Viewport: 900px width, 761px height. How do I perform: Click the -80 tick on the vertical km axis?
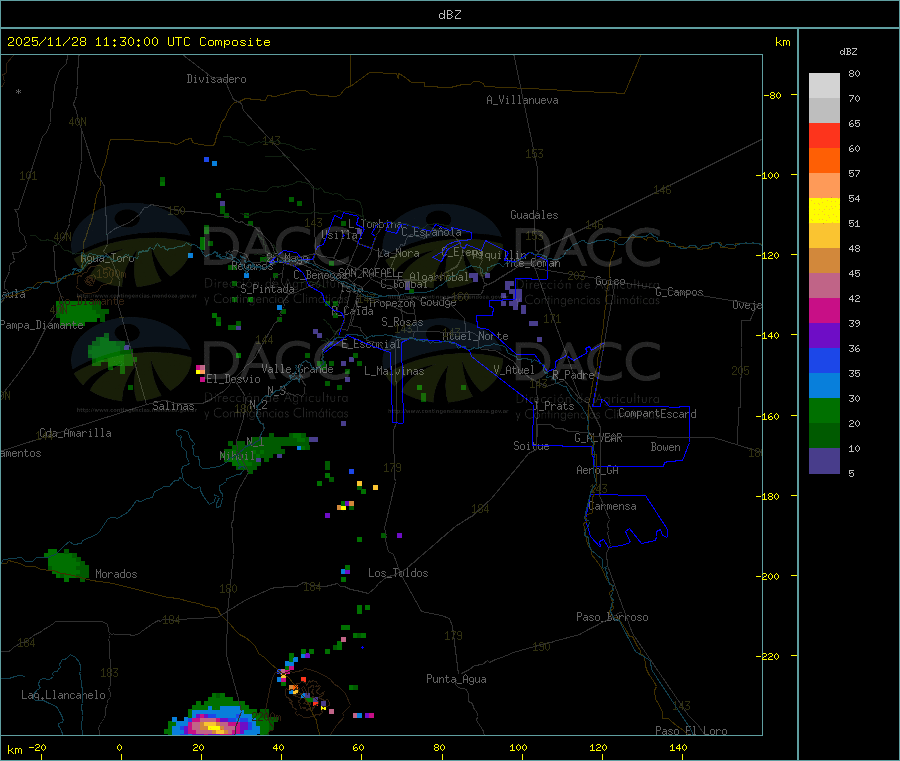point(773,95)
